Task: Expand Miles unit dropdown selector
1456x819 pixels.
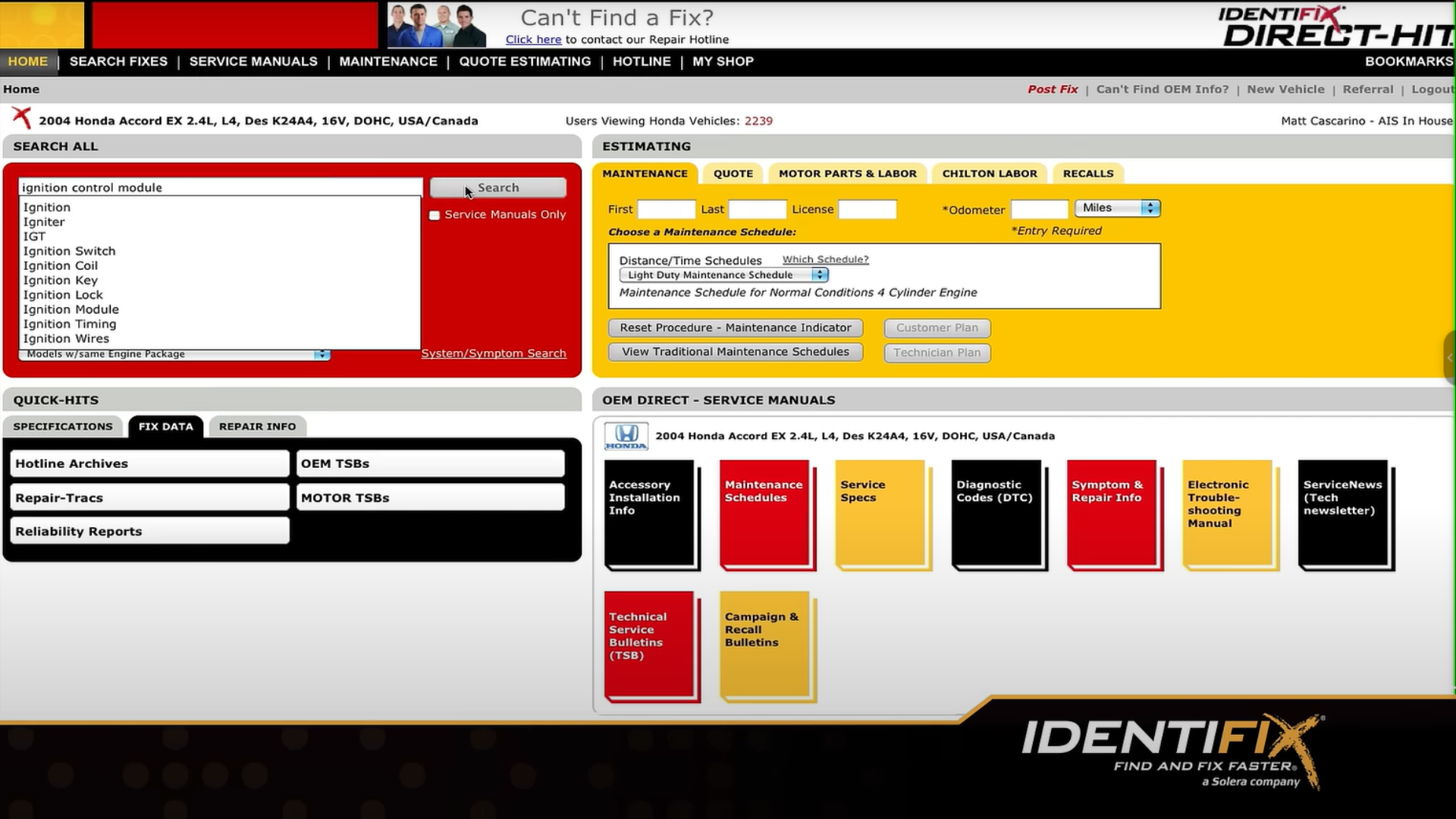Action: pos(1148,207)
